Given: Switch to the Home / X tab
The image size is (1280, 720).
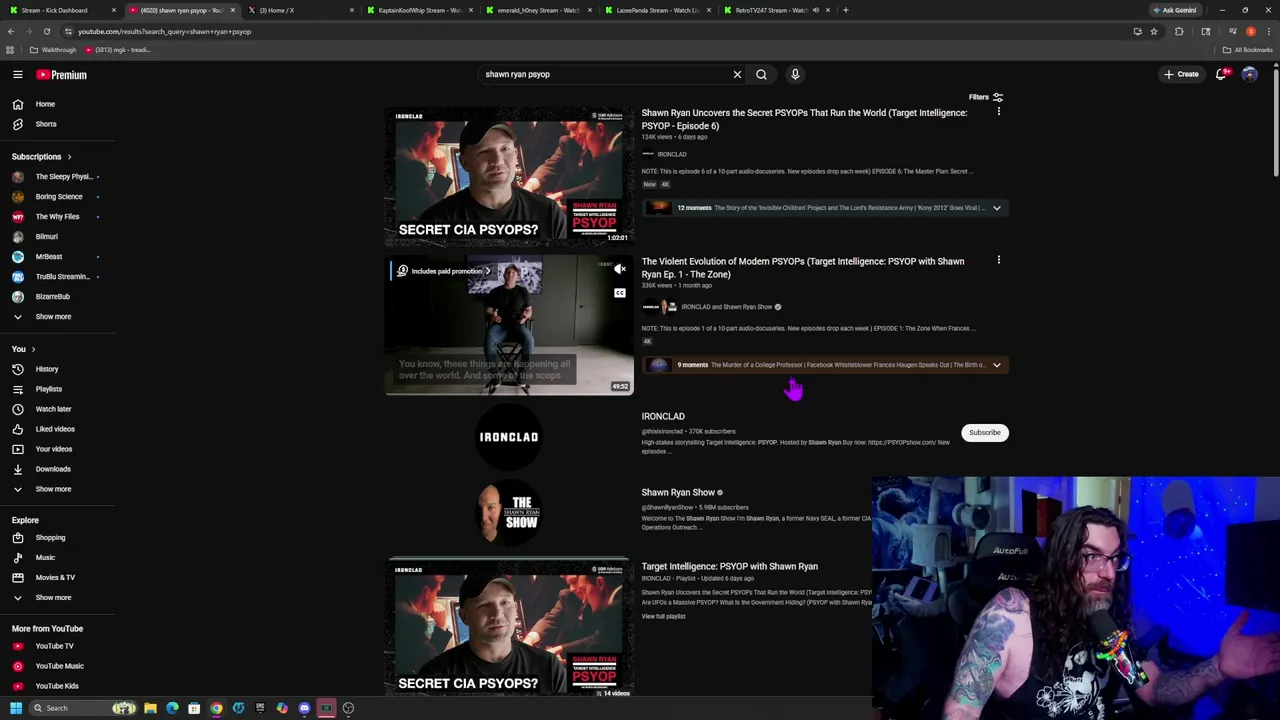Looking at the screenshot, I should pyautogui.click(x=300, y=10).
